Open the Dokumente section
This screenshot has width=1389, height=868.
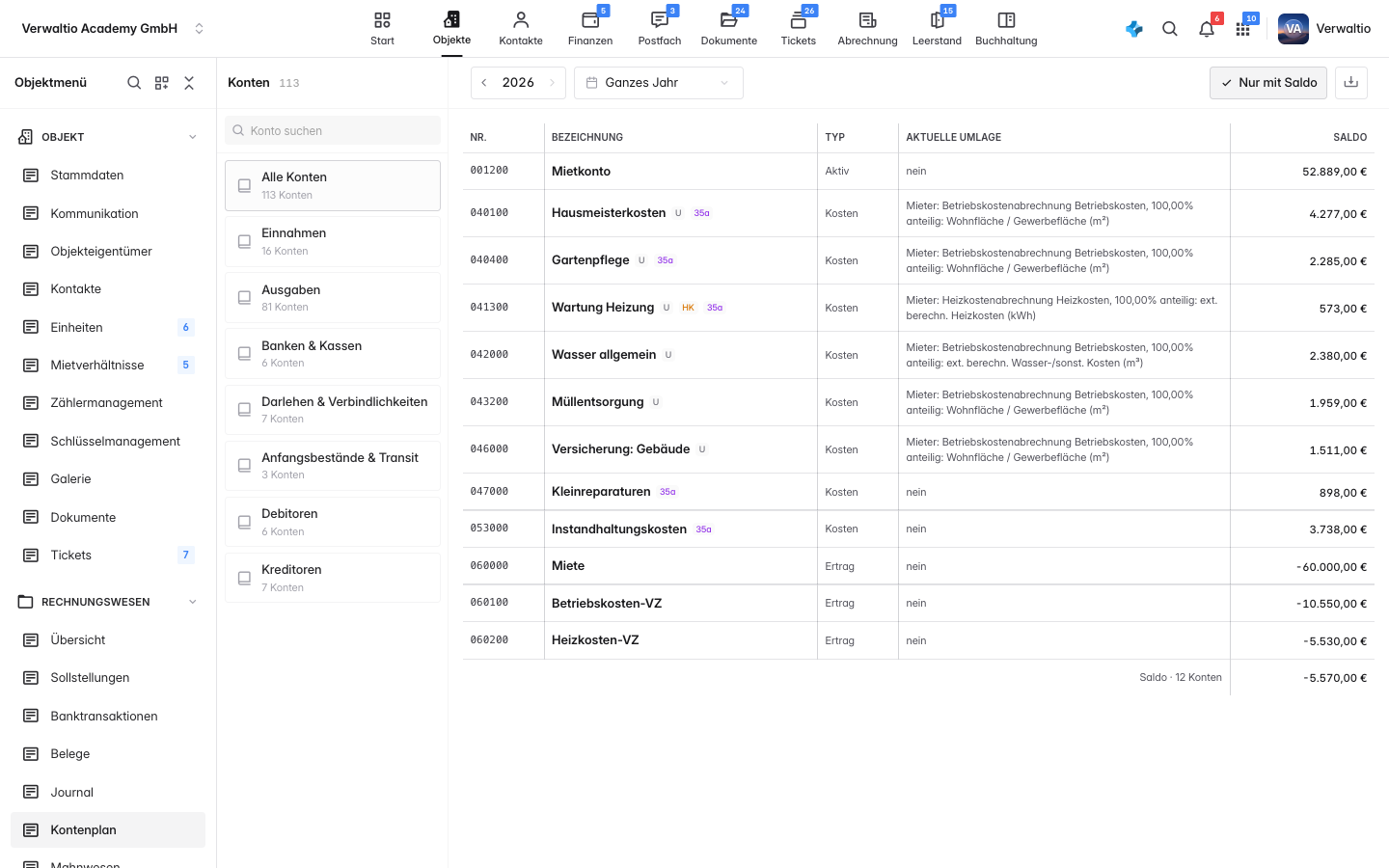729,29
